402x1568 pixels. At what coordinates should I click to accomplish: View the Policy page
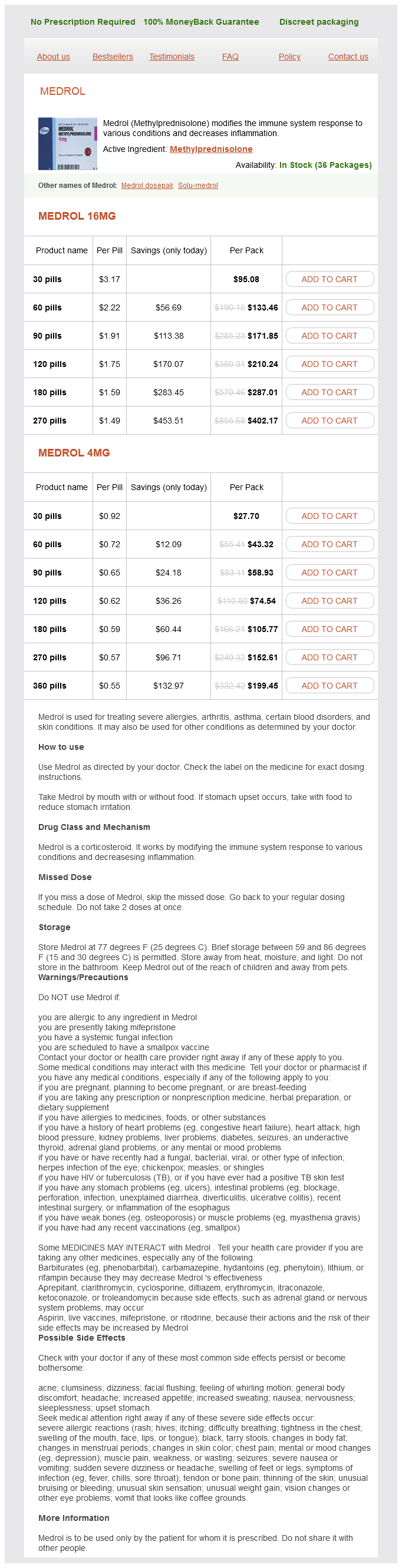(x=289, y=57)
